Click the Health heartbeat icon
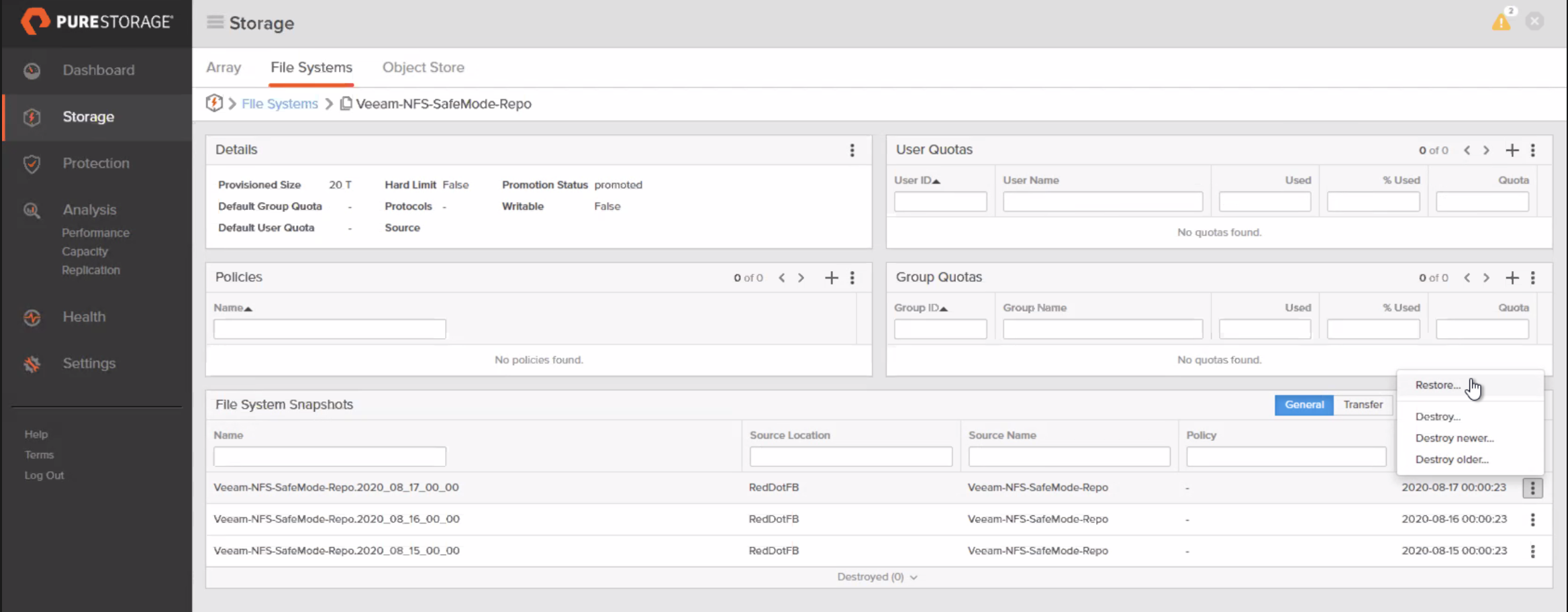Screen dimensions: 1568x612 click(32, 317)
